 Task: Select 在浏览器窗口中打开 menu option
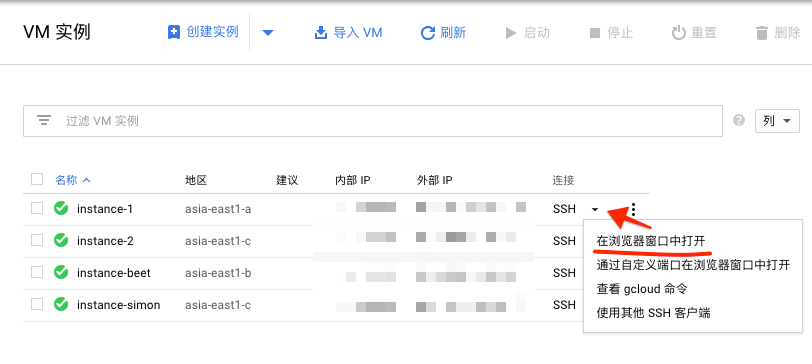click(650, 241)
